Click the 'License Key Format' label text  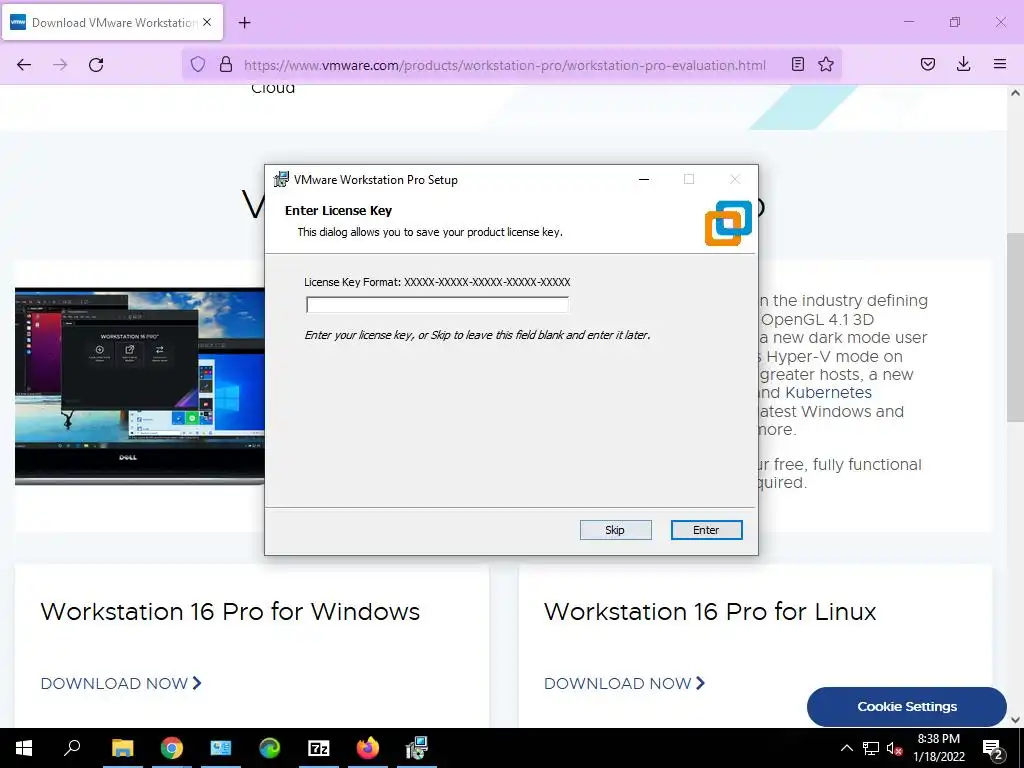[437, 282]
